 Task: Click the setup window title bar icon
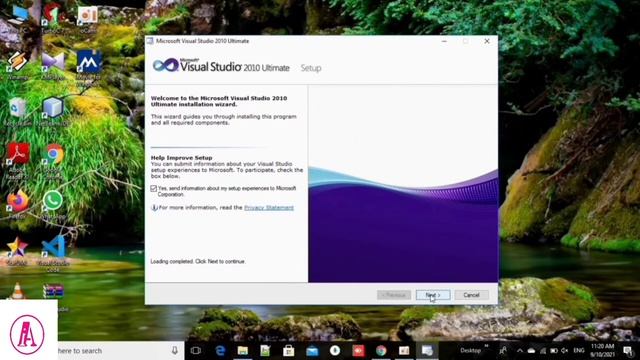150,41
